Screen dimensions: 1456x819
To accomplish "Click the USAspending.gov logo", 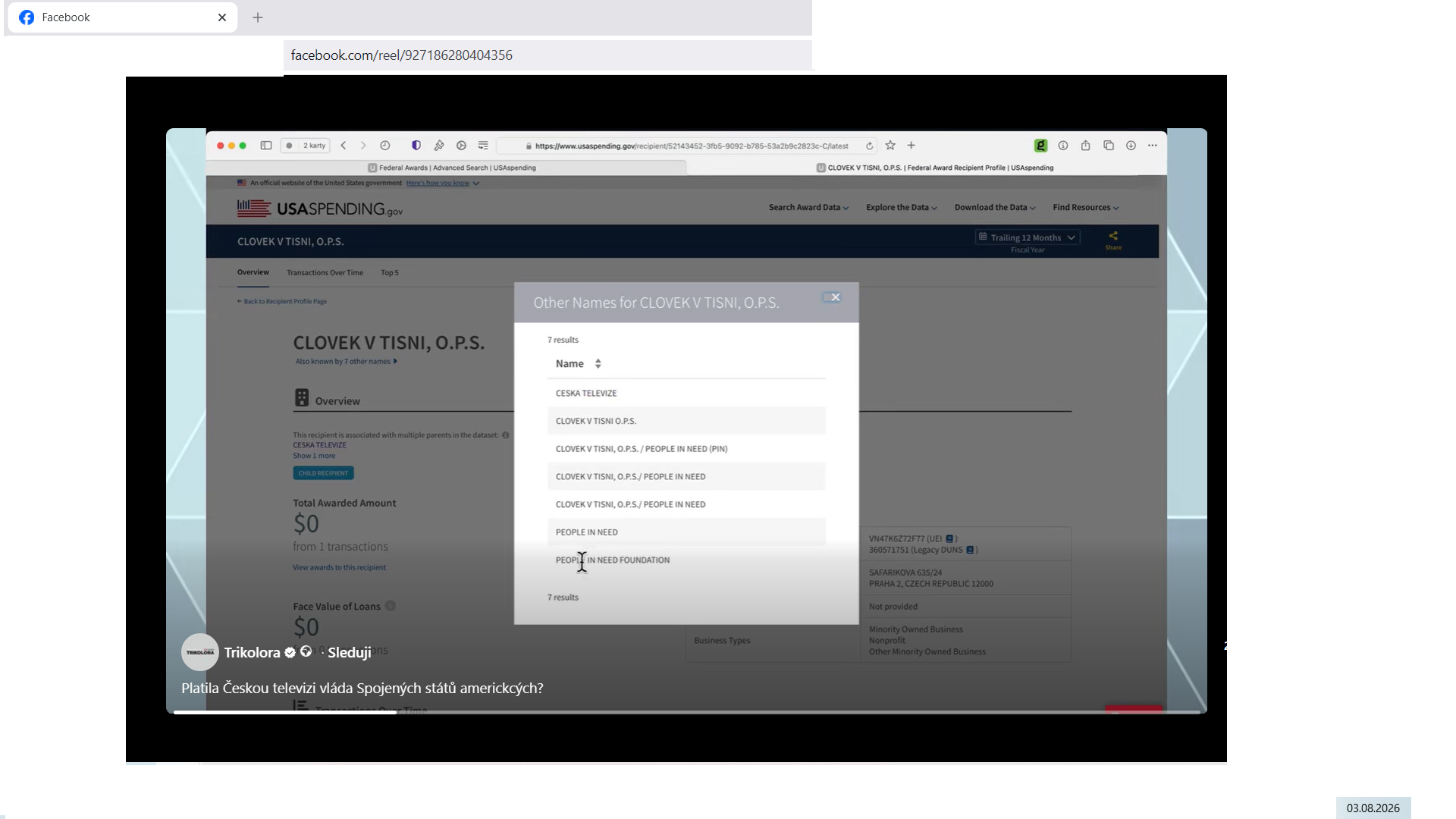I will (x=320, y=209).
